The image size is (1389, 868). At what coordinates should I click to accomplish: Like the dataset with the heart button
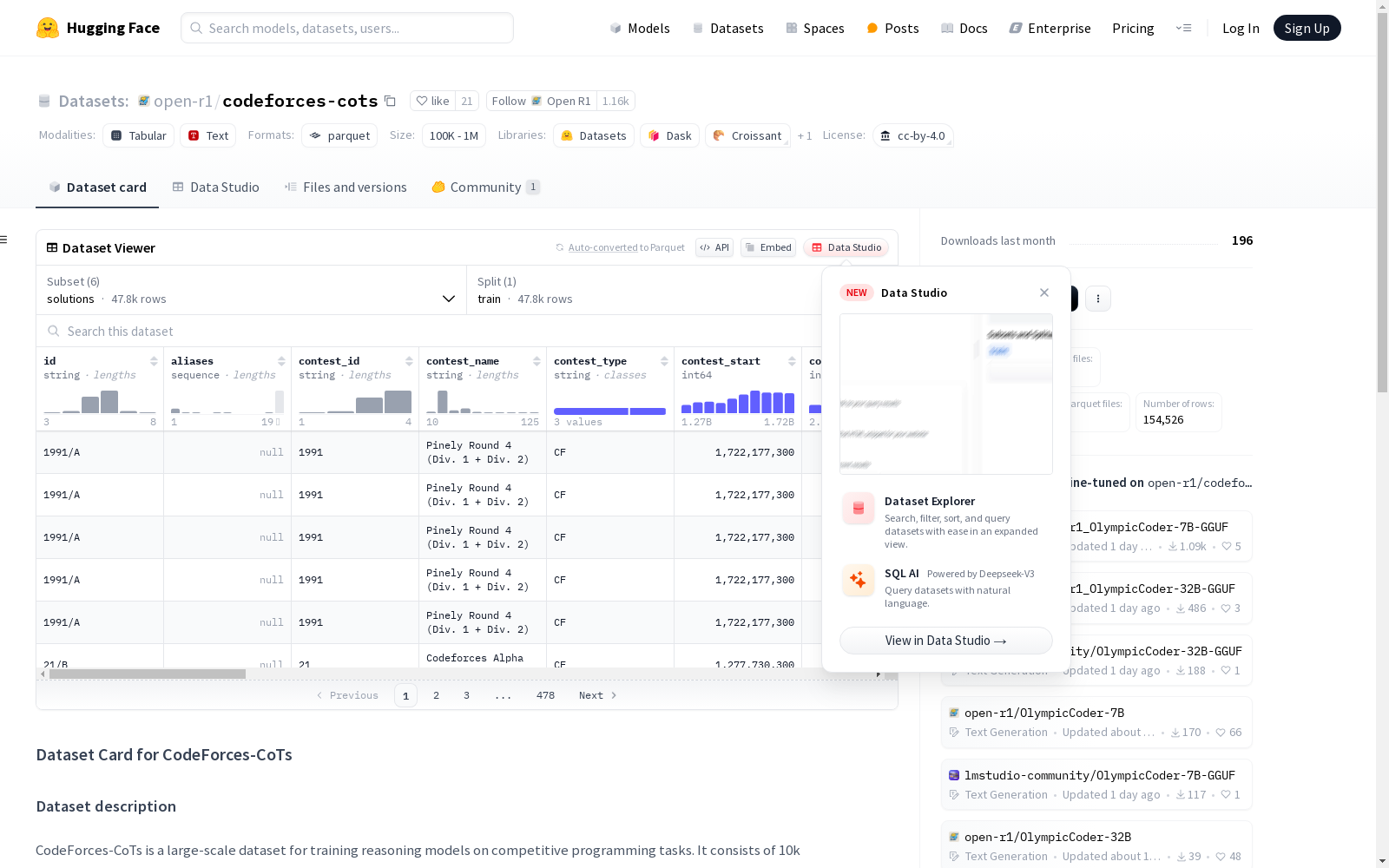(x=432, y=101)
